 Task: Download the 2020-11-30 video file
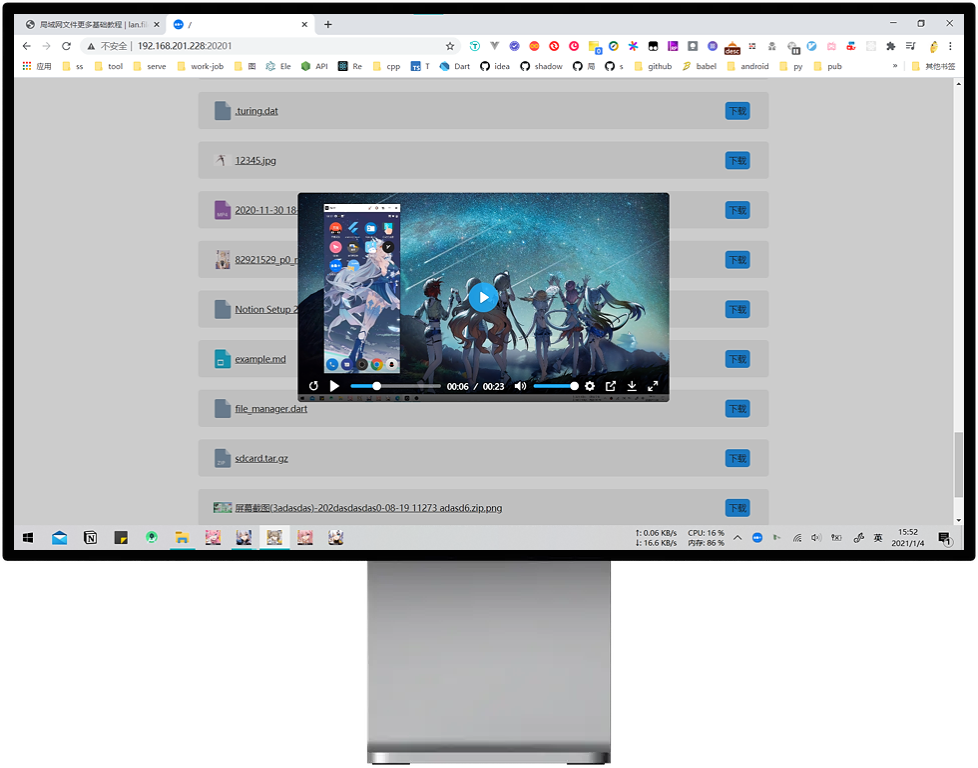click(x=737, y=210)
